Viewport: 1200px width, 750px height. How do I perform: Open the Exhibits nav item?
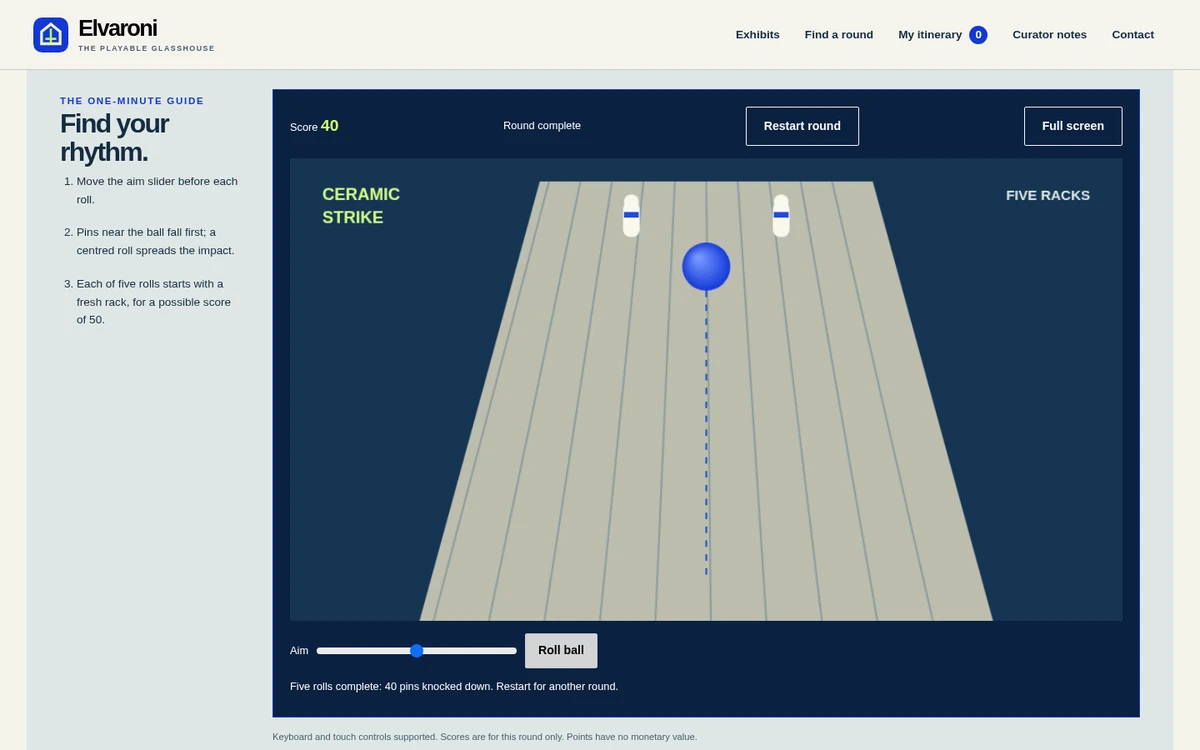point(758,35)
